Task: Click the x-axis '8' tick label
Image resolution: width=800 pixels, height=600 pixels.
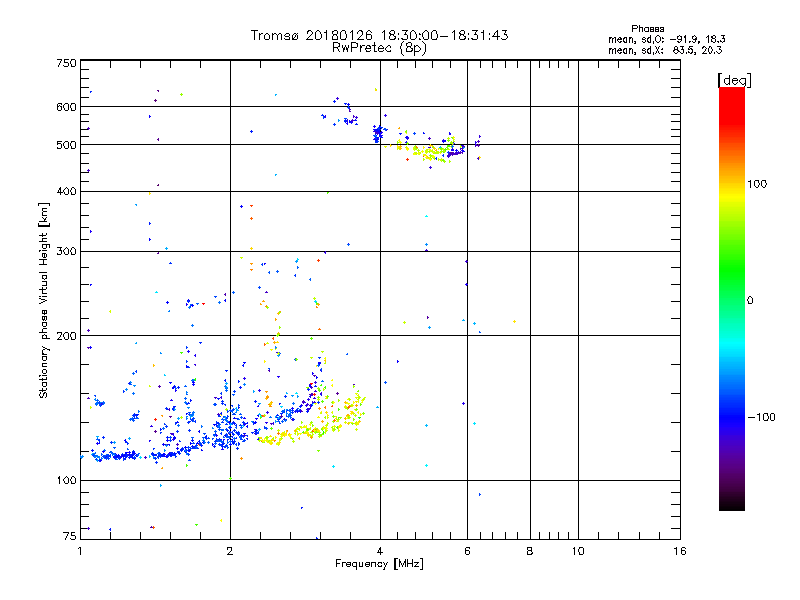Action: point(530,551)
